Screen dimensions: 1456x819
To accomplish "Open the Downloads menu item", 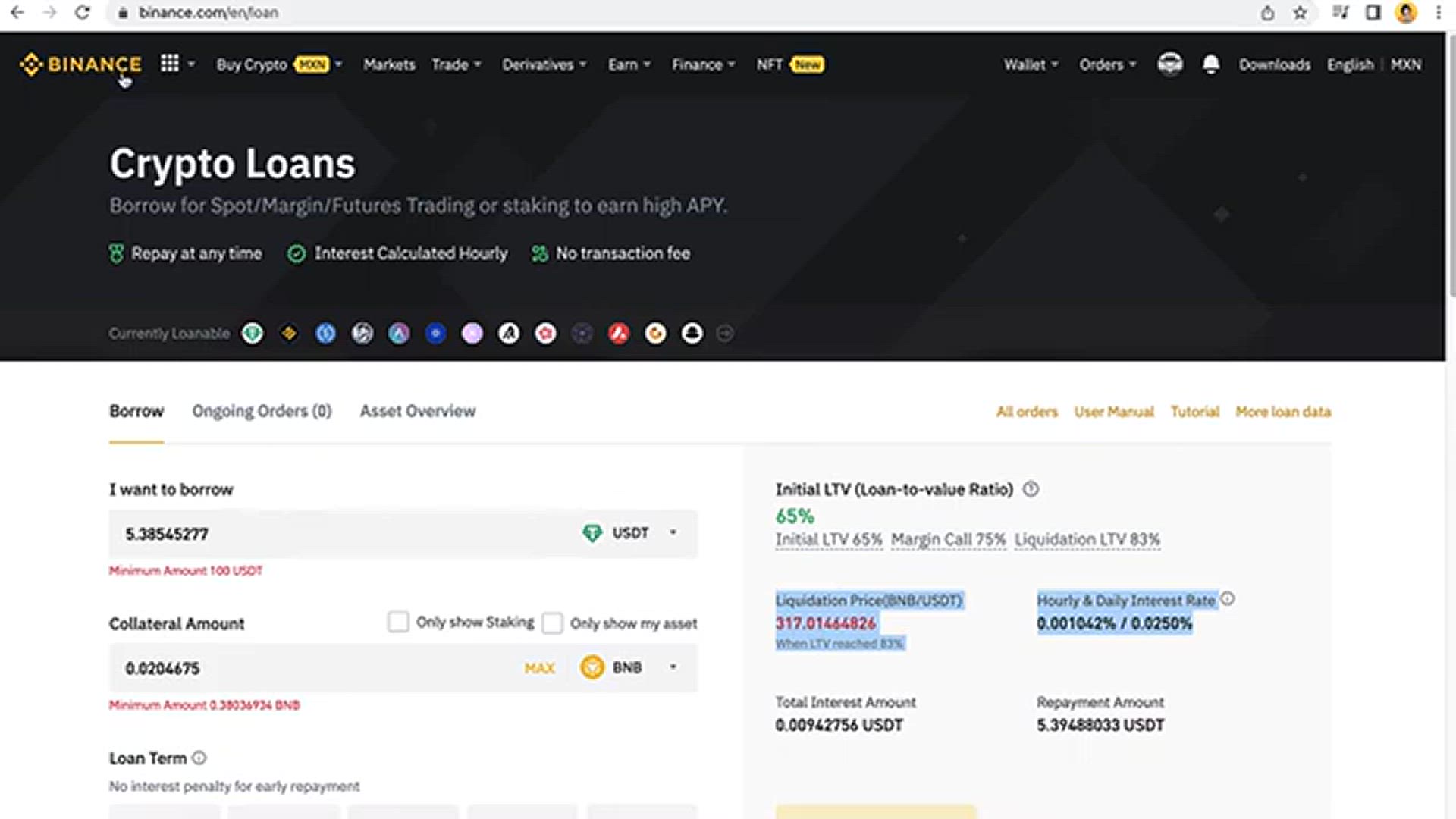I will click(x=1275, y=64).
